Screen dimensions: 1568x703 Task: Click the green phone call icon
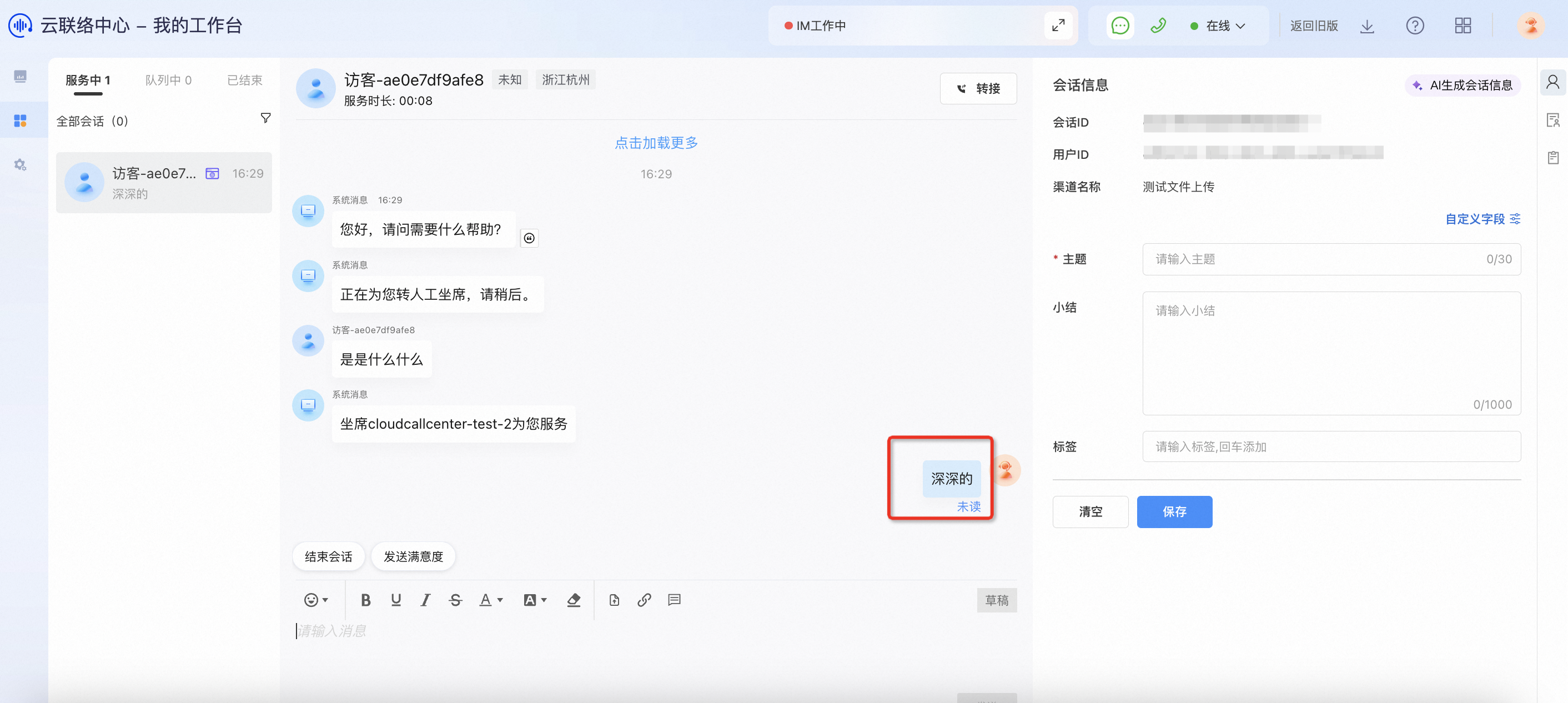(x=1158, y=26)
